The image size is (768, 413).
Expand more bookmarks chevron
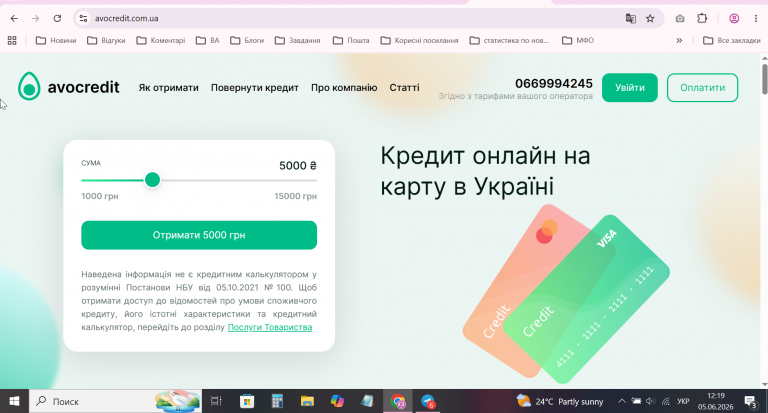(679, 40)
